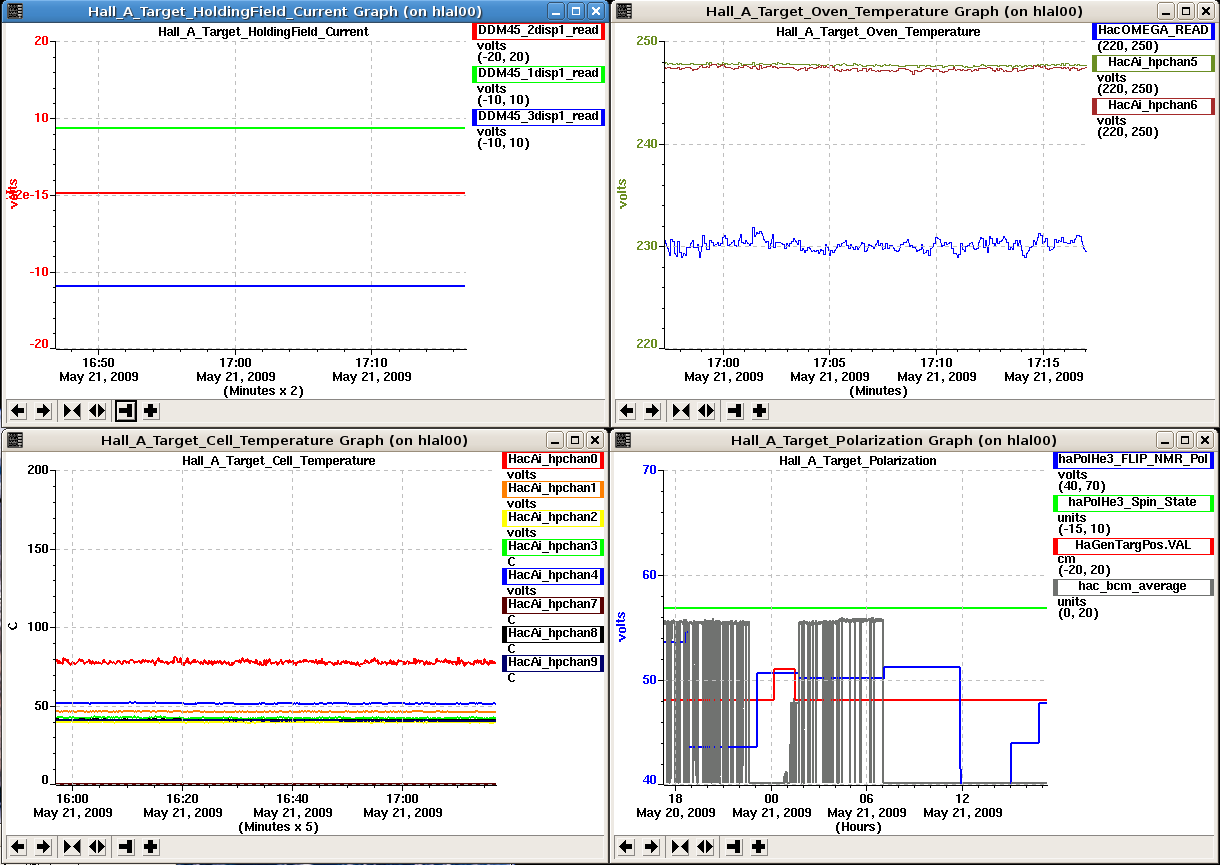This screenshot has width=1220, height=865.
Task: Pan the Polarization graph right with arrow icon
Action: [653, 846]
